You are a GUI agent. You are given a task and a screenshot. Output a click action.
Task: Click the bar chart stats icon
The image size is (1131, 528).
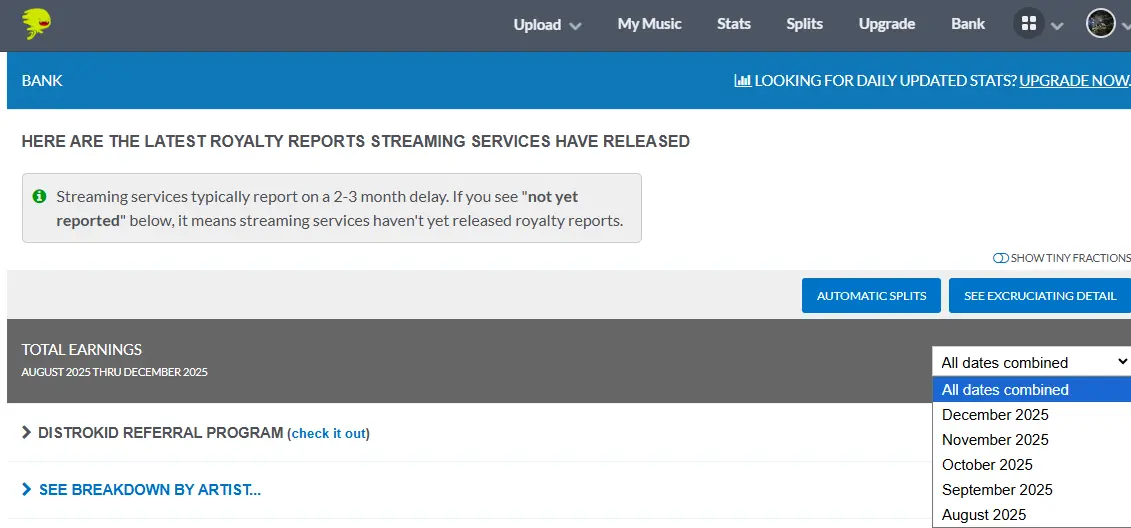click(x=742, y=81)
